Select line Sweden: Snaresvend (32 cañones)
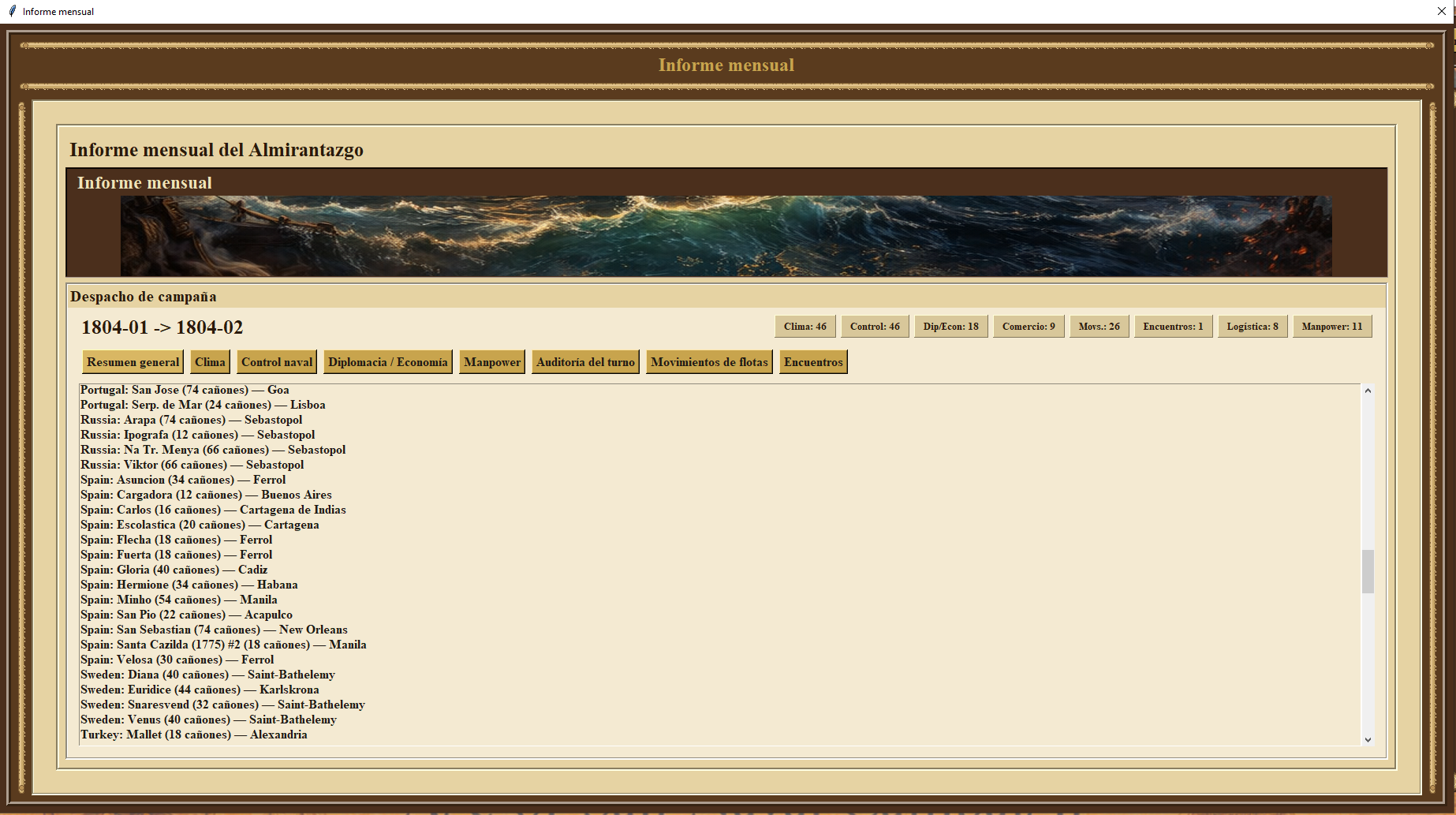 [x=222, y=705]
